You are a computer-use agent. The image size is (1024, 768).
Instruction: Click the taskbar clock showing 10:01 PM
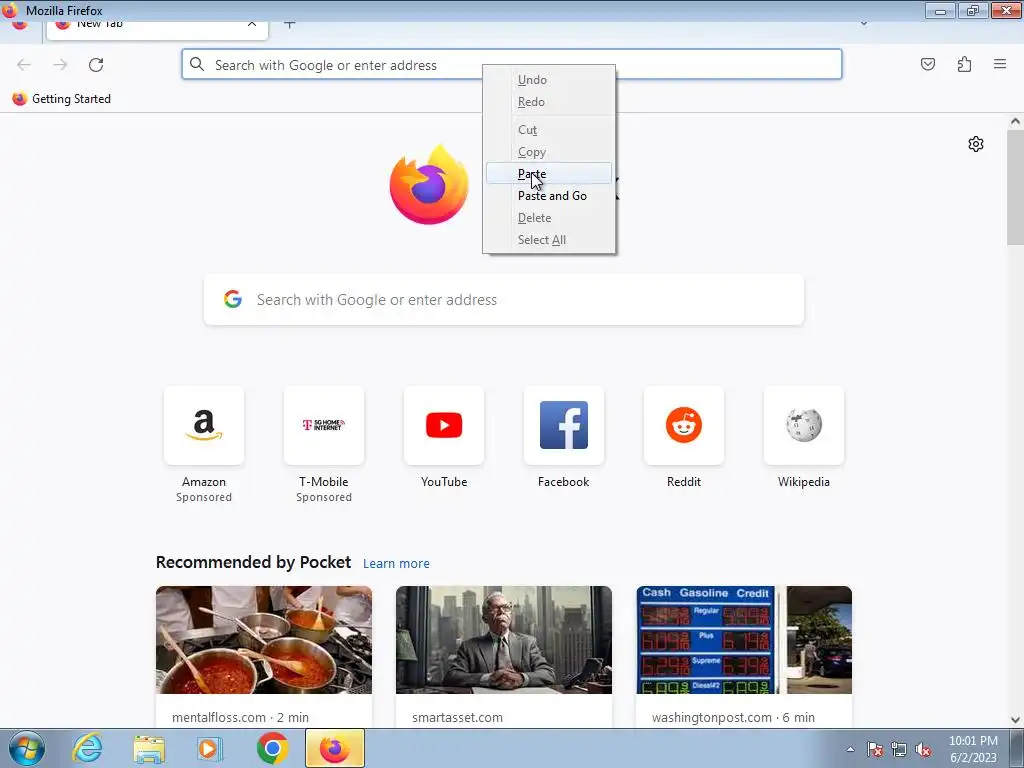click(x=973, y=749)
